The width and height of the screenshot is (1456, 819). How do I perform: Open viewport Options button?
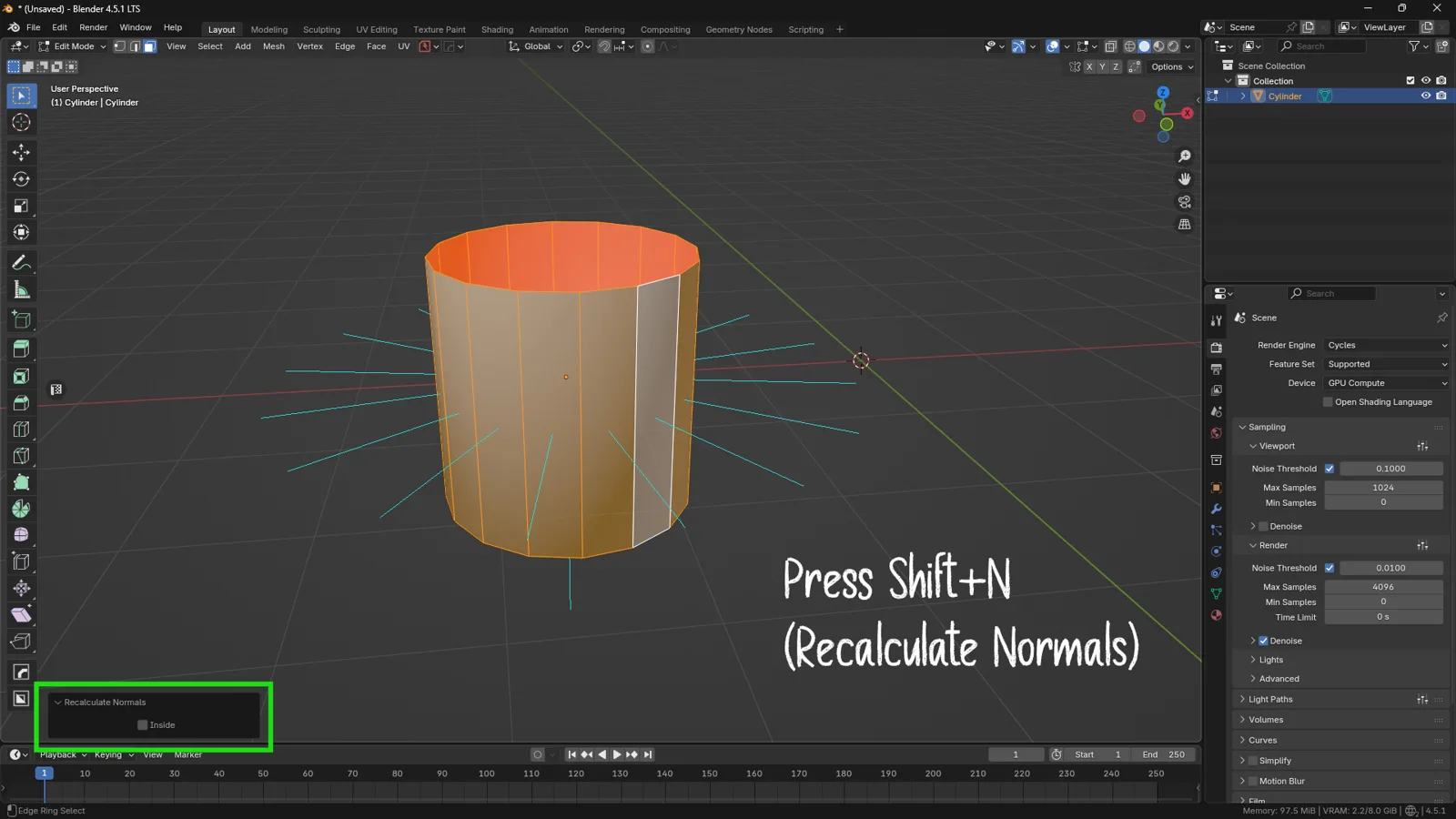click(x=1171, y=66)
